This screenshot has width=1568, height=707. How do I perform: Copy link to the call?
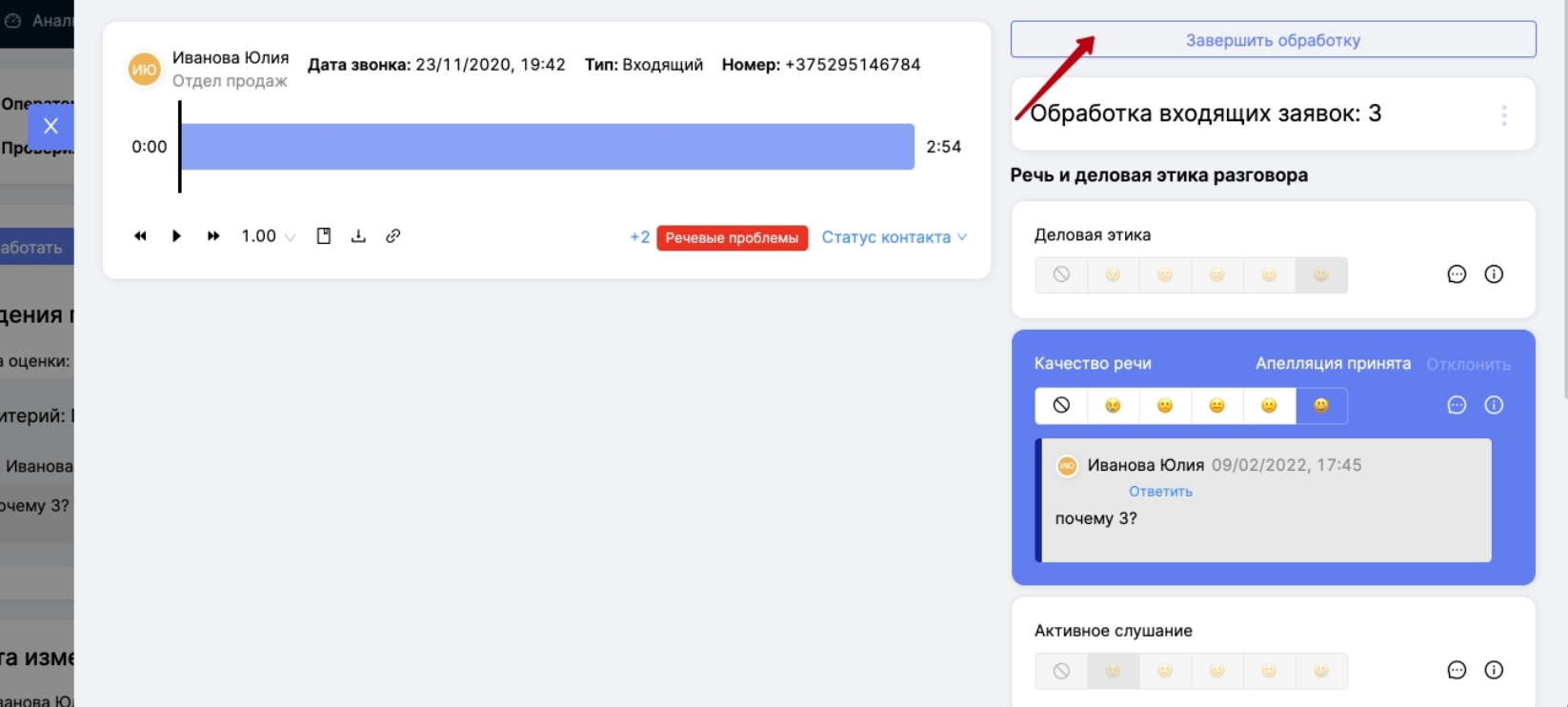click(x=392, y=236)
